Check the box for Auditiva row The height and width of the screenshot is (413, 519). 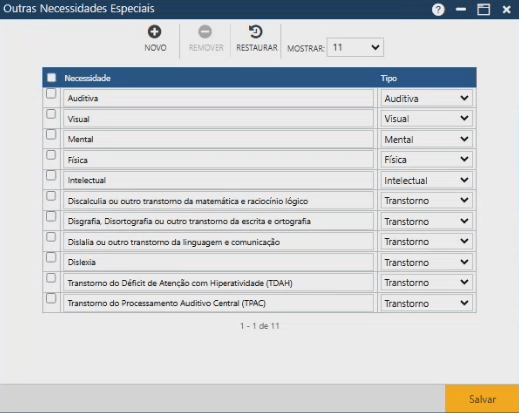(x=51, y=93)
